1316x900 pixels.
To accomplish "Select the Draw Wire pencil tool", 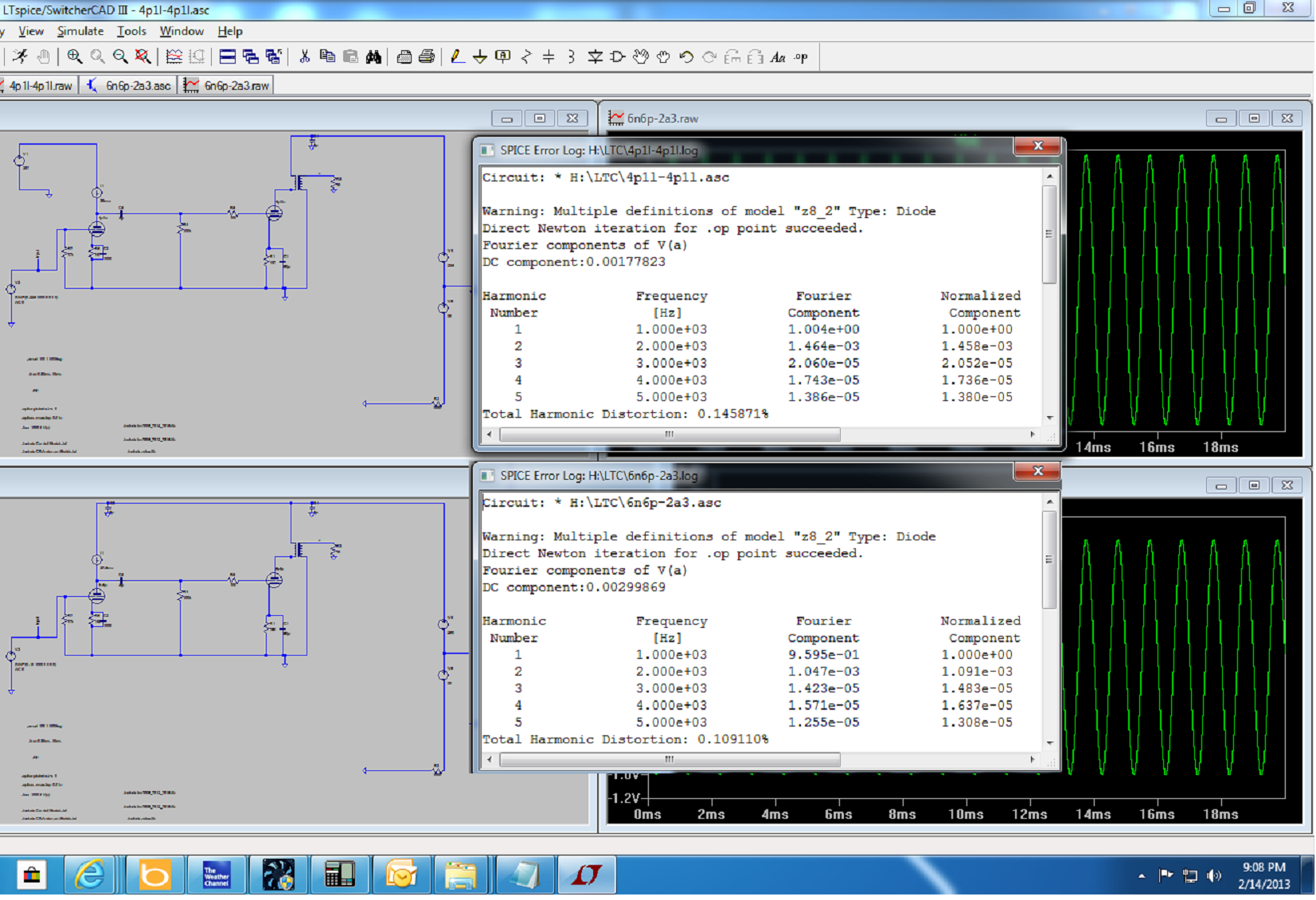I will coord(457,56).
